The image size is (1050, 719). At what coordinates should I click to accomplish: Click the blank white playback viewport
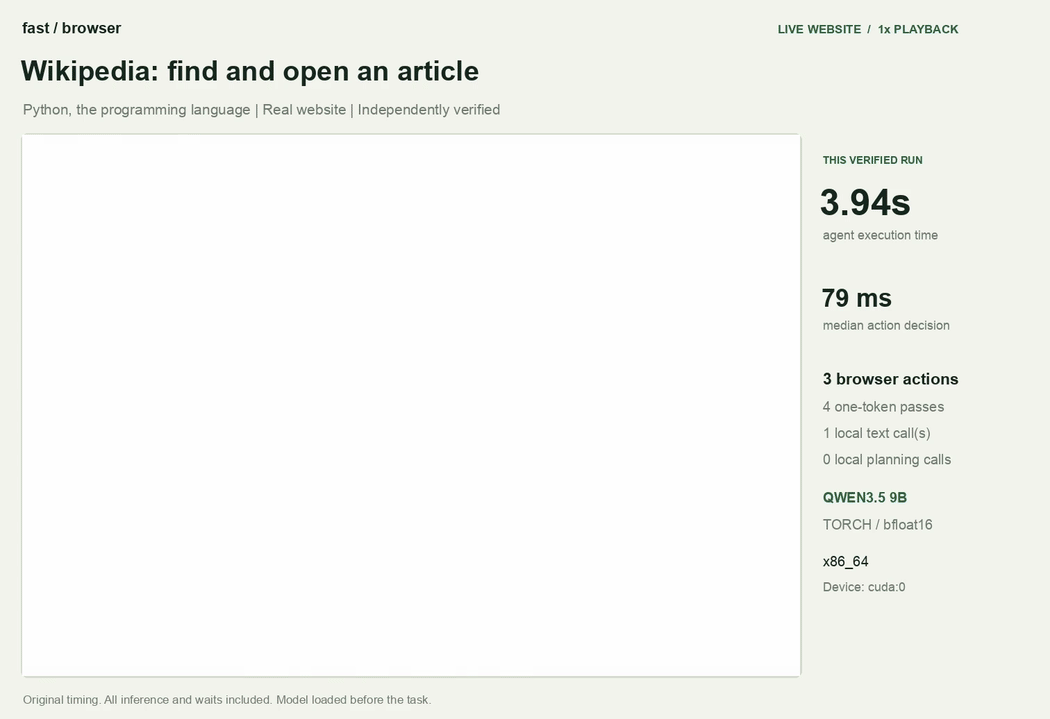coord(411,405)
